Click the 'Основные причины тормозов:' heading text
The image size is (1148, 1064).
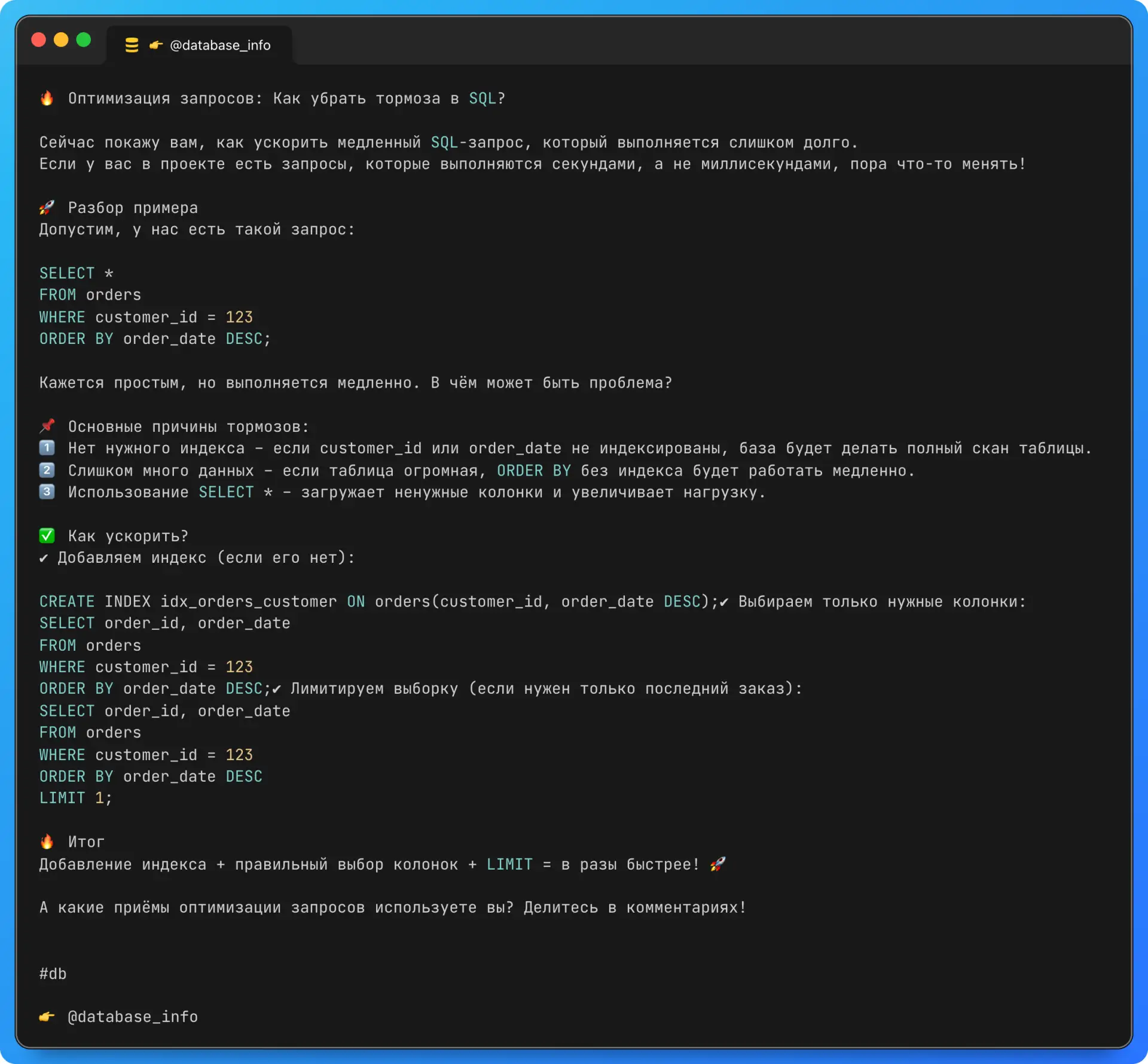(x=188, y=427)
